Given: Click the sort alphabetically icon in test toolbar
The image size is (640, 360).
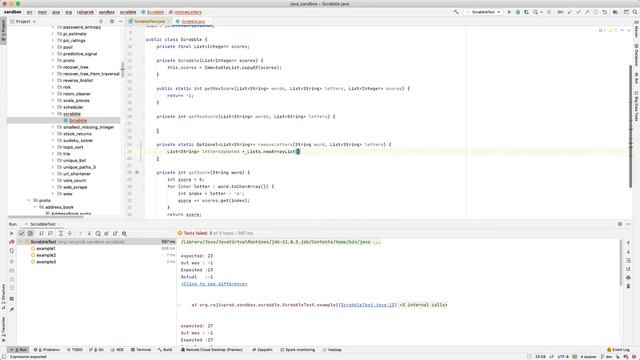Looking at the screenshot, I should coord(41,233).
